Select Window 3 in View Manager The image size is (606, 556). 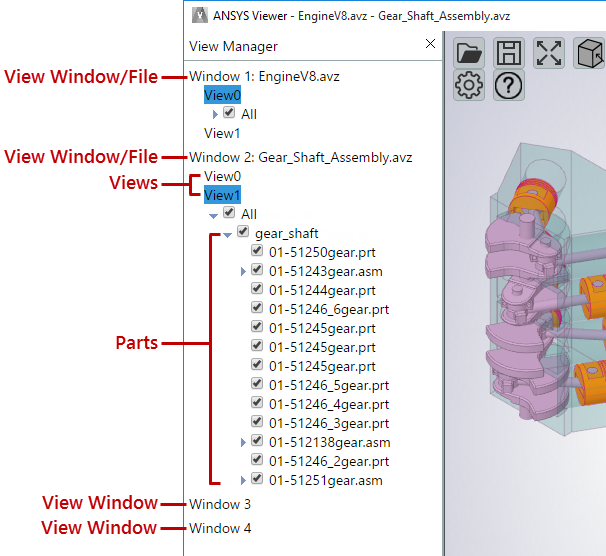point(220,504)
